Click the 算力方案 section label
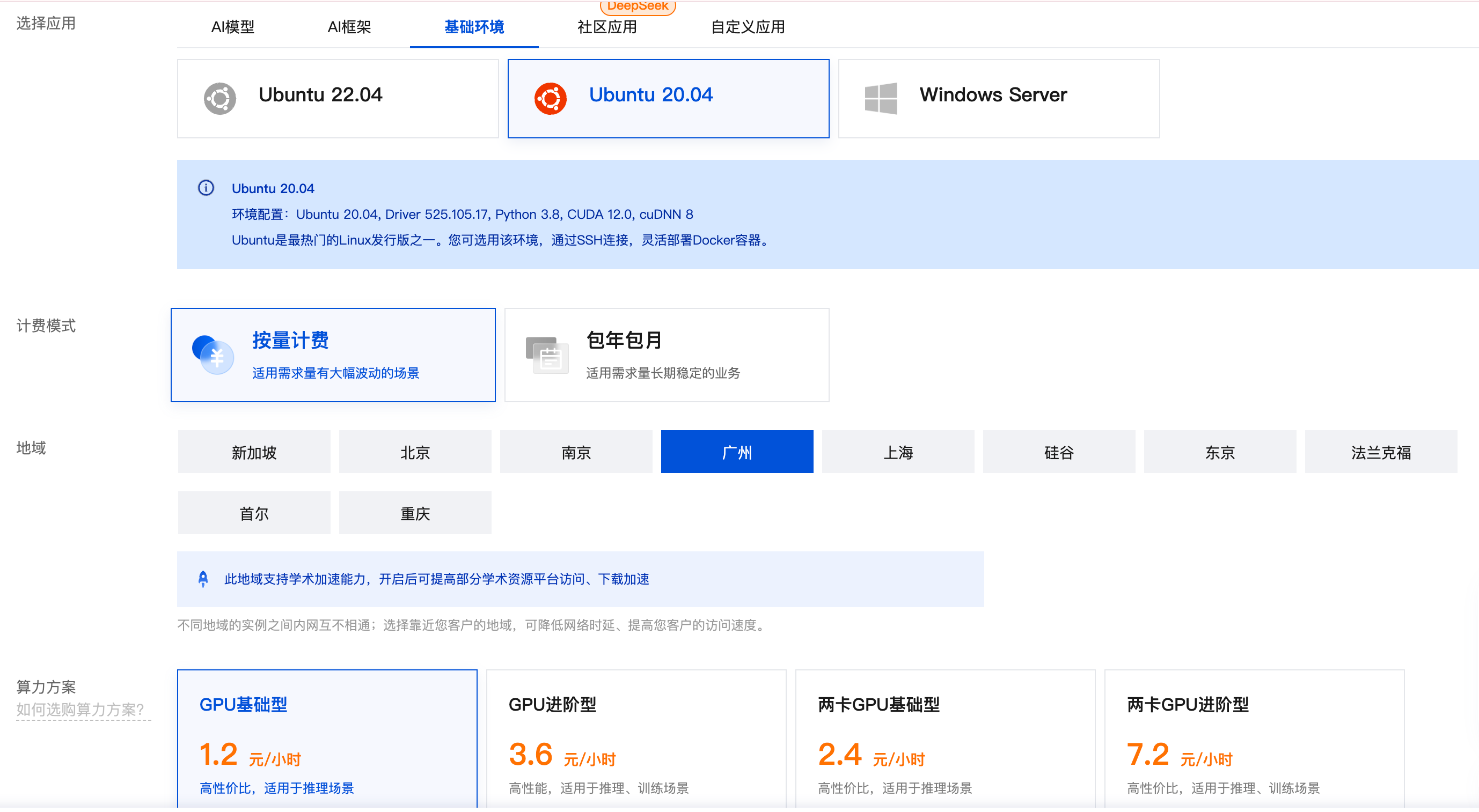The height and width of the screenshot is (812, 1479). 46,687
